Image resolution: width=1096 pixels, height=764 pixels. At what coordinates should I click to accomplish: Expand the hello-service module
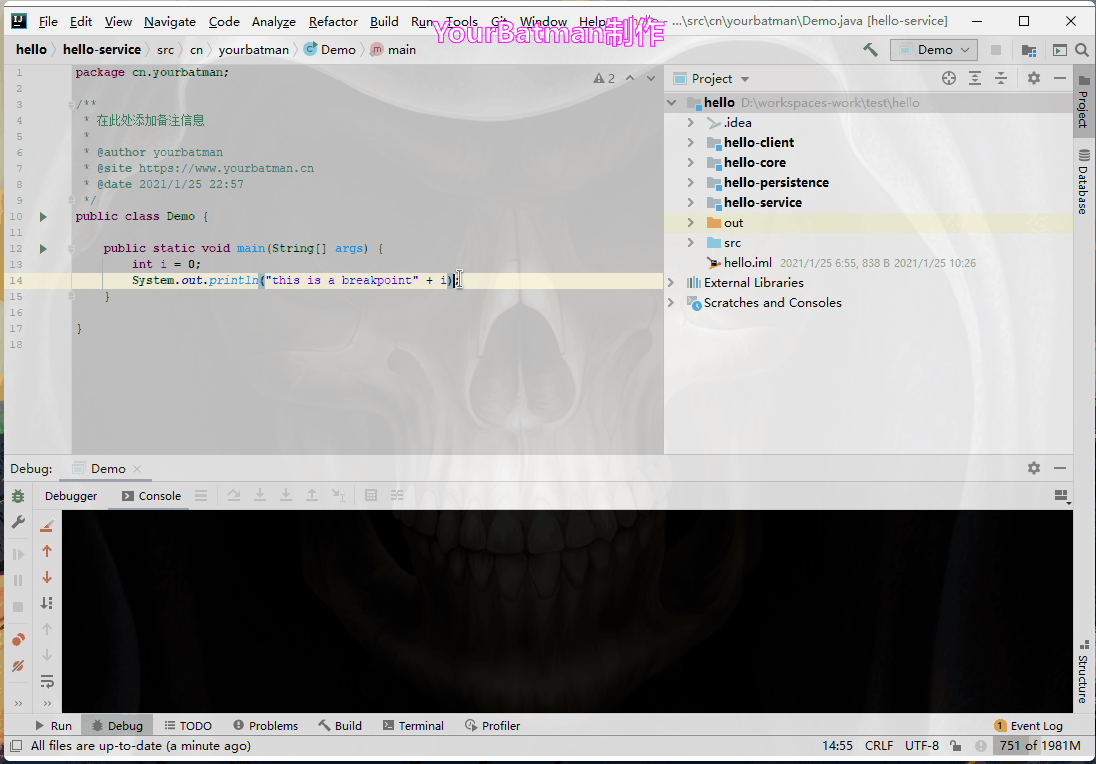tap(691, 203)
